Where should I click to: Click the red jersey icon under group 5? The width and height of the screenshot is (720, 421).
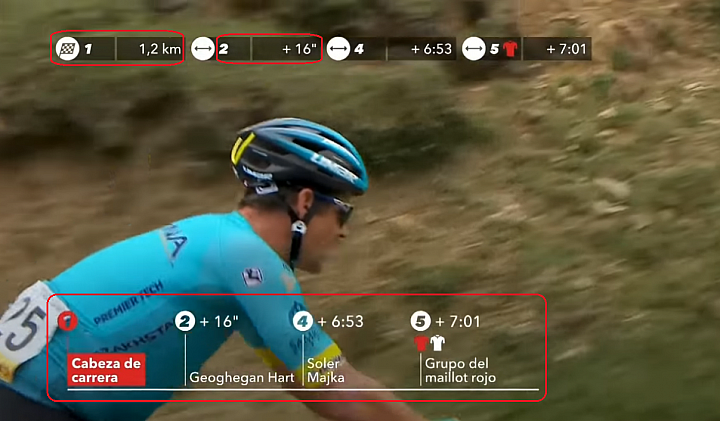421,343
